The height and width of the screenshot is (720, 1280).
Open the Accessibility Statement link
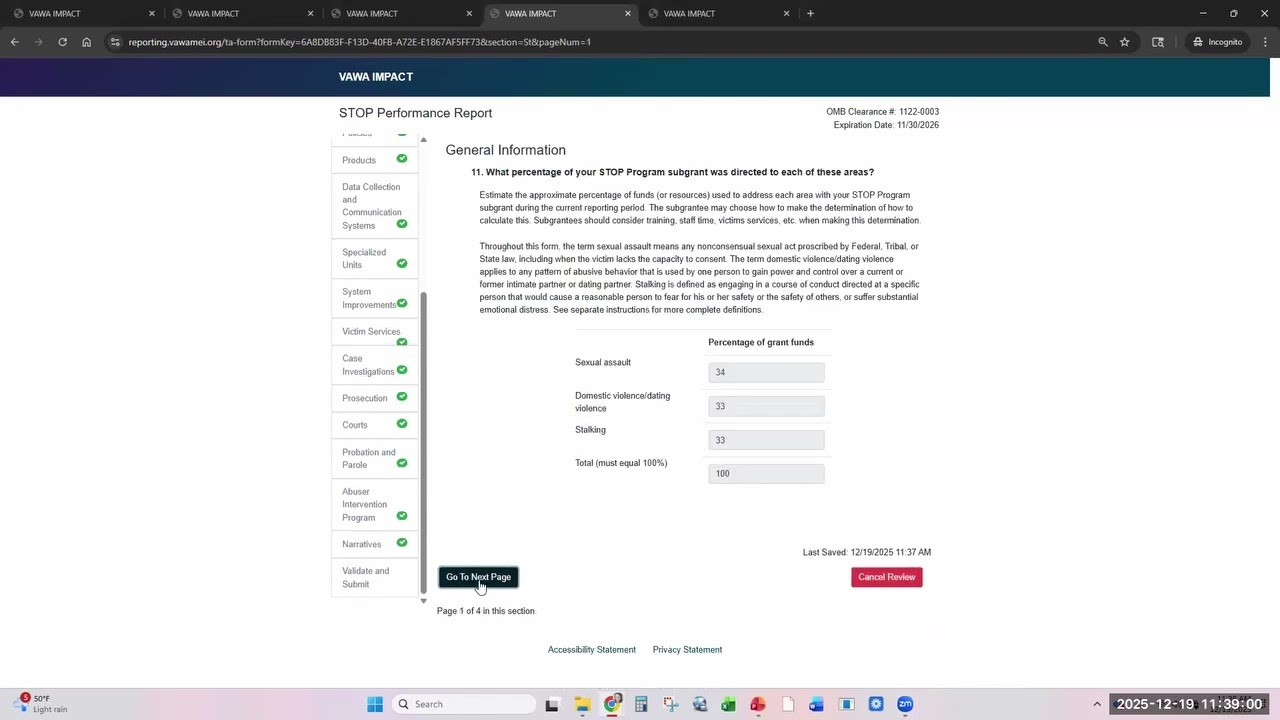coord(592,650)
